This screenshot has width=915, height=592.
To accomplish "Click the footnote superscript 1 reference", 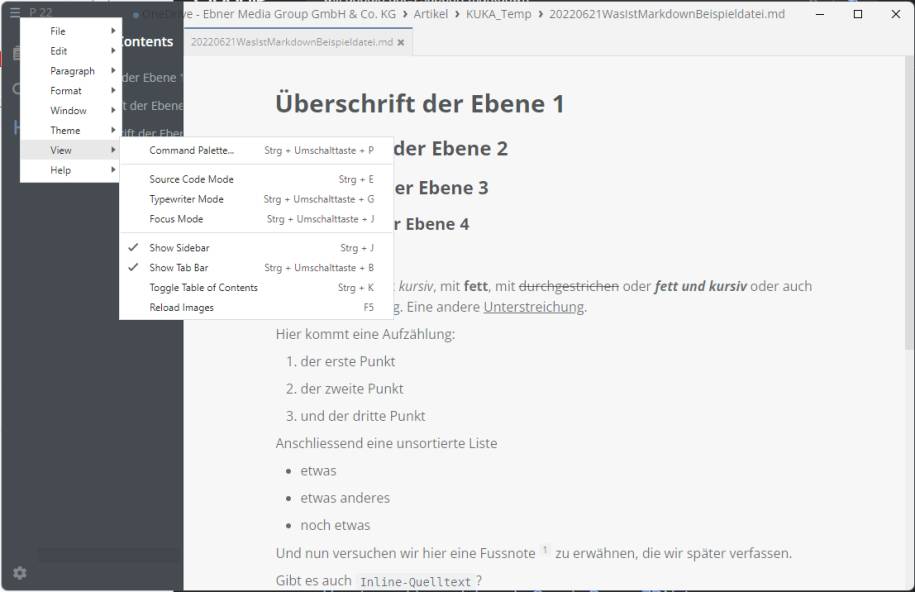I will point(545,549).
